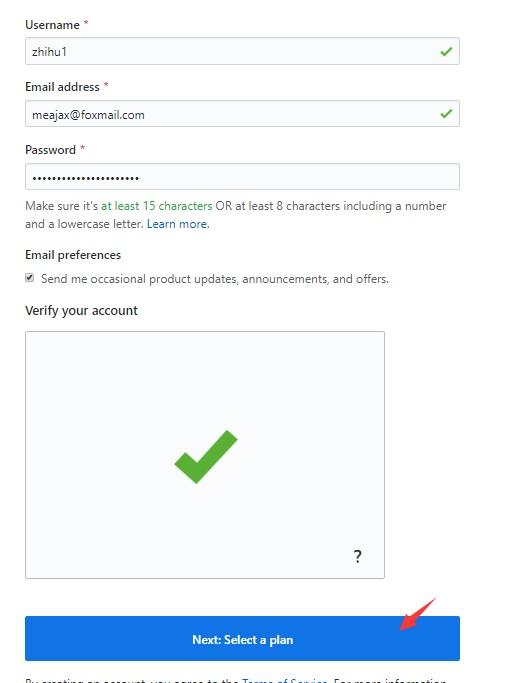Click the green checkmark in Username field

[x=446, y=52]
